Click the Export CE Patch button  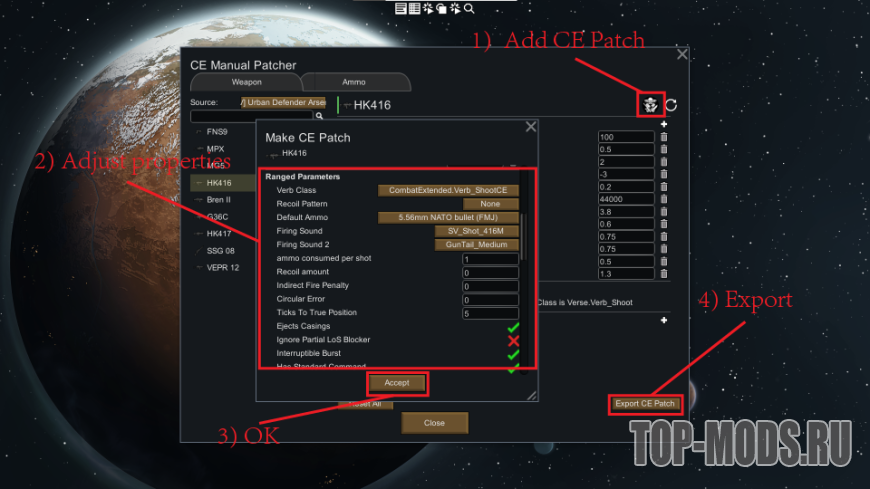(645, 404)
